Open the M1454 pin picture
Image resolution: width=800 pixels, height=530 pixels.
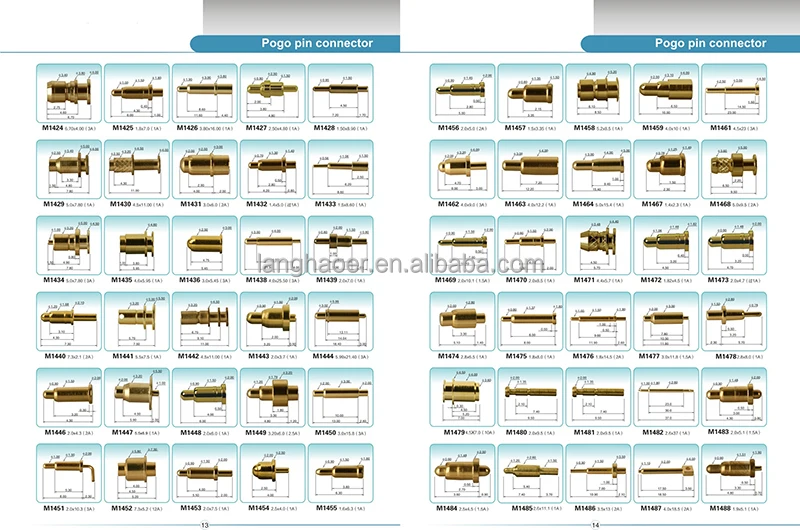click(272, 473)
